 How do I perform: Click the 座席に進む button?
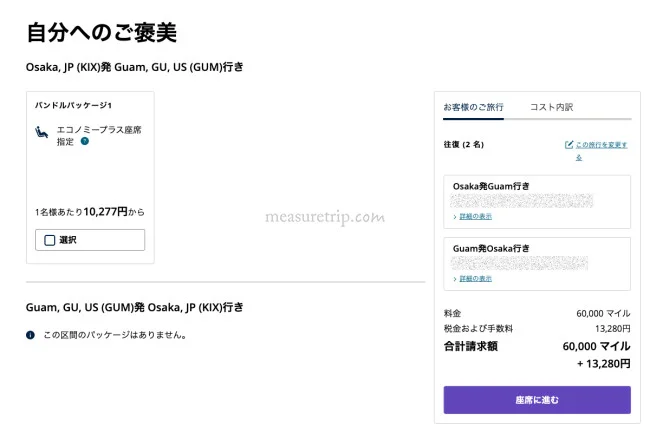tap(537, 400)
